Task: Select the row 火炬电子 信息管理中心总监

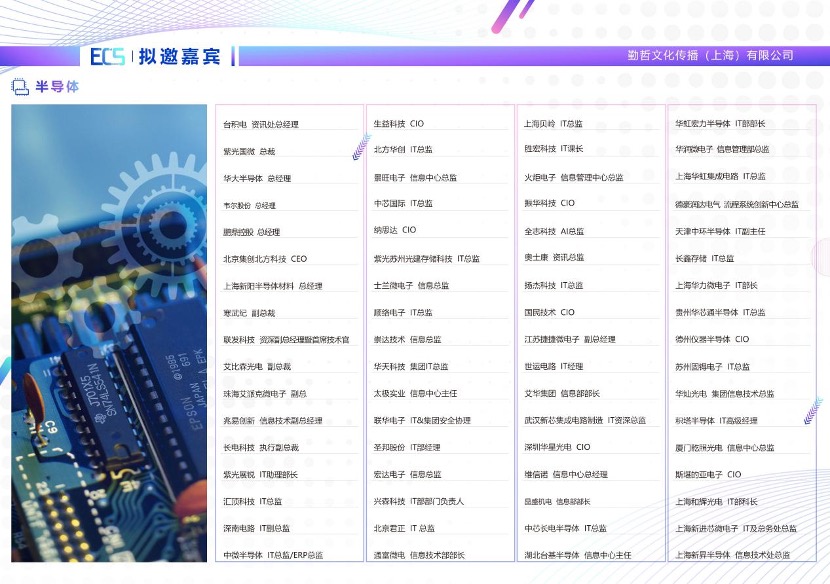Action: click(x=574, y=177)
